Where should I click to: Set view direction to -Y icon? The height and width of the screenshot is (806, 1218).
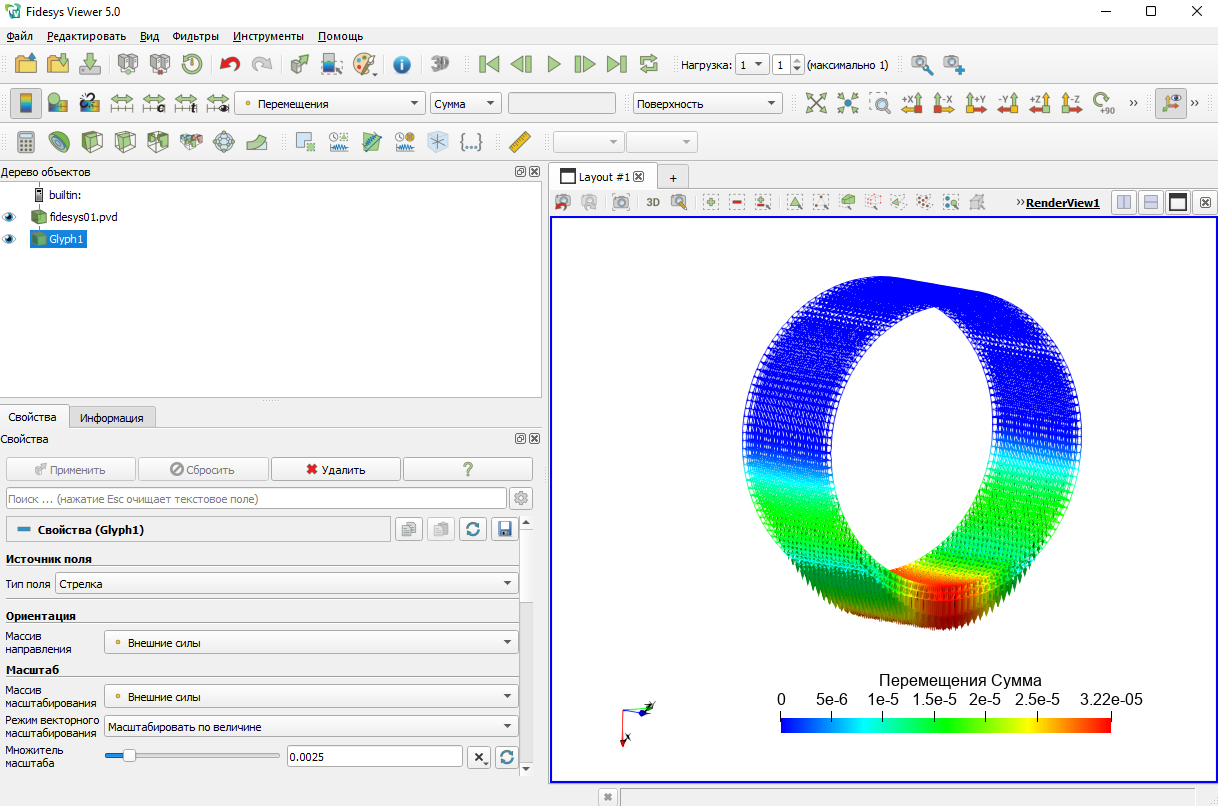pos(1007,103)
